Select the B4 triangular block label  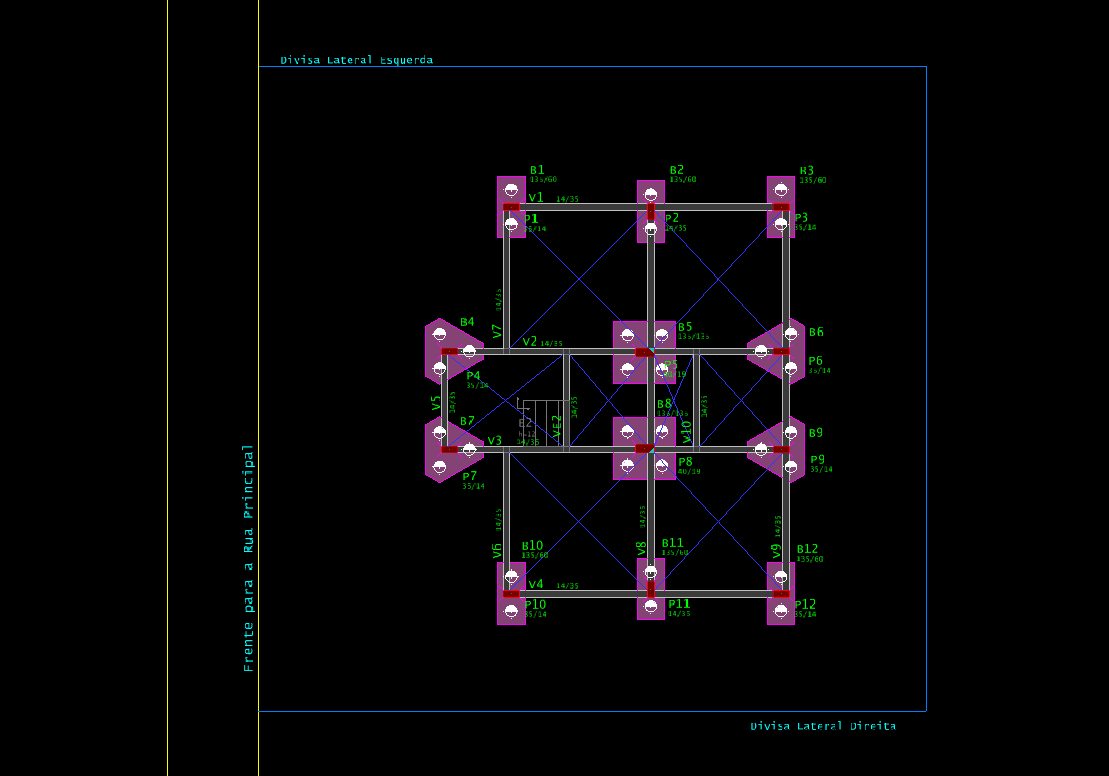[x=467, y=322]
